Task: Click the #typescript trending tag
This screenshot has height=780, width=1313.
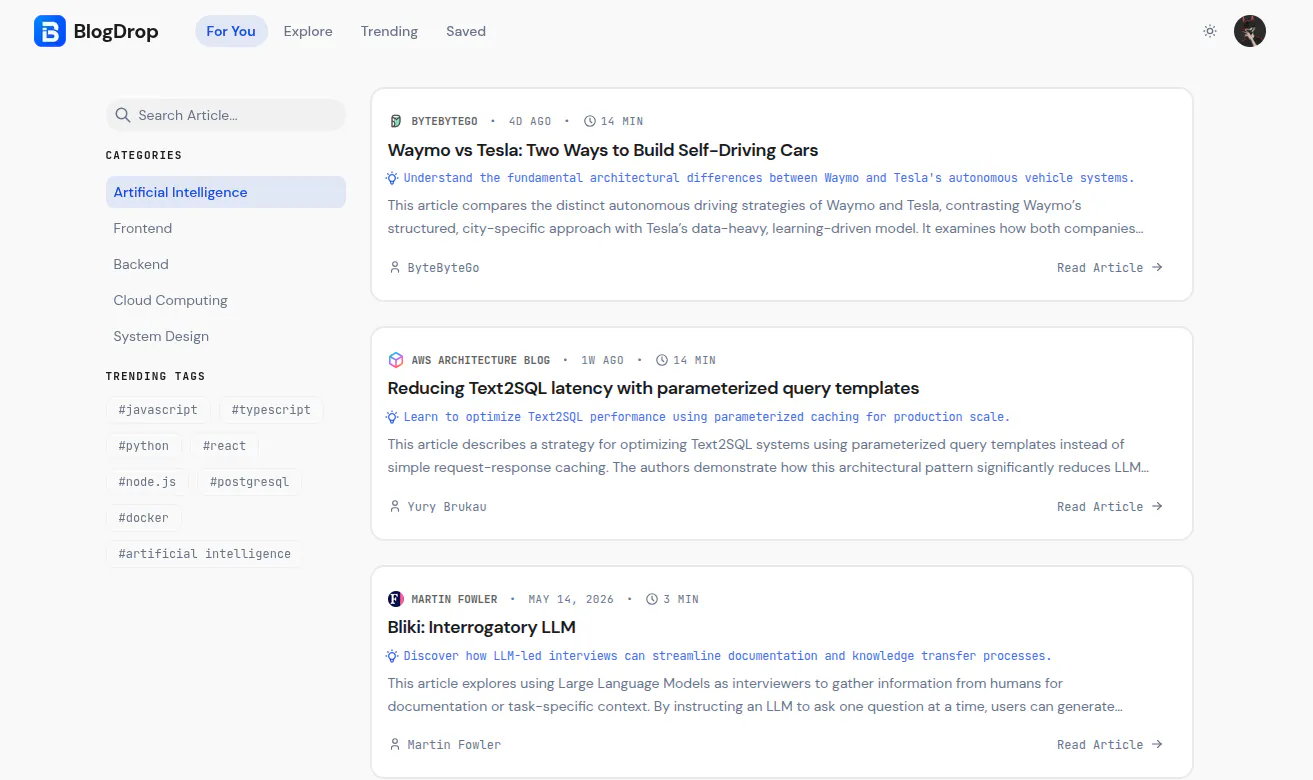Action: 271,410
